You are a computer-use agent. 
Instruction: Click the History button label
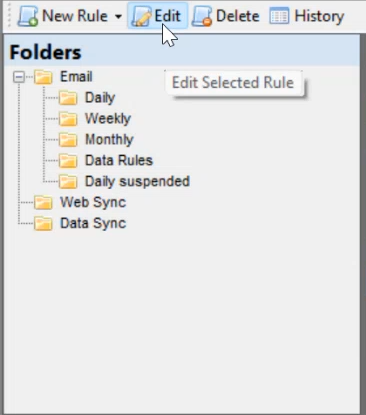(x=319, y=16)
